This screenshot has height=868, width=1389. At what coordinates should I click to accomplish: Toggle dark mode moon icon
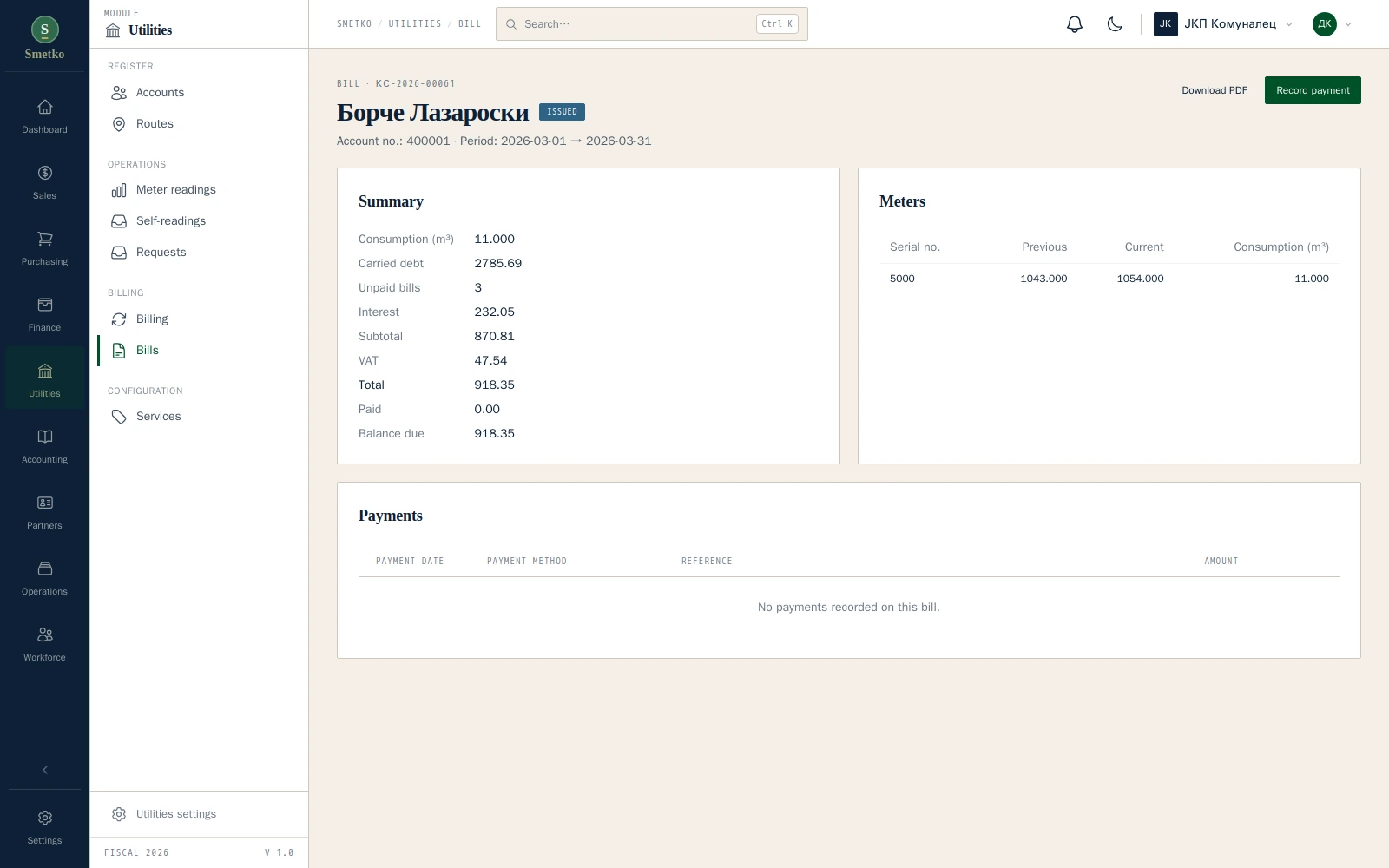coord(1115,24)
